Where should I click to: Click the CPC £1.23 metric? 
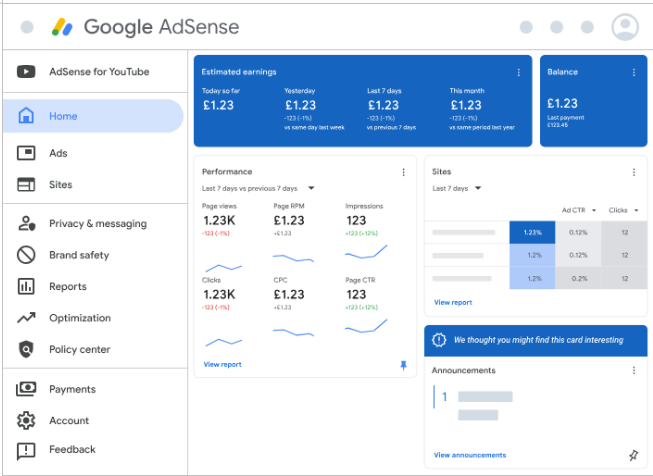pos(289,294)
